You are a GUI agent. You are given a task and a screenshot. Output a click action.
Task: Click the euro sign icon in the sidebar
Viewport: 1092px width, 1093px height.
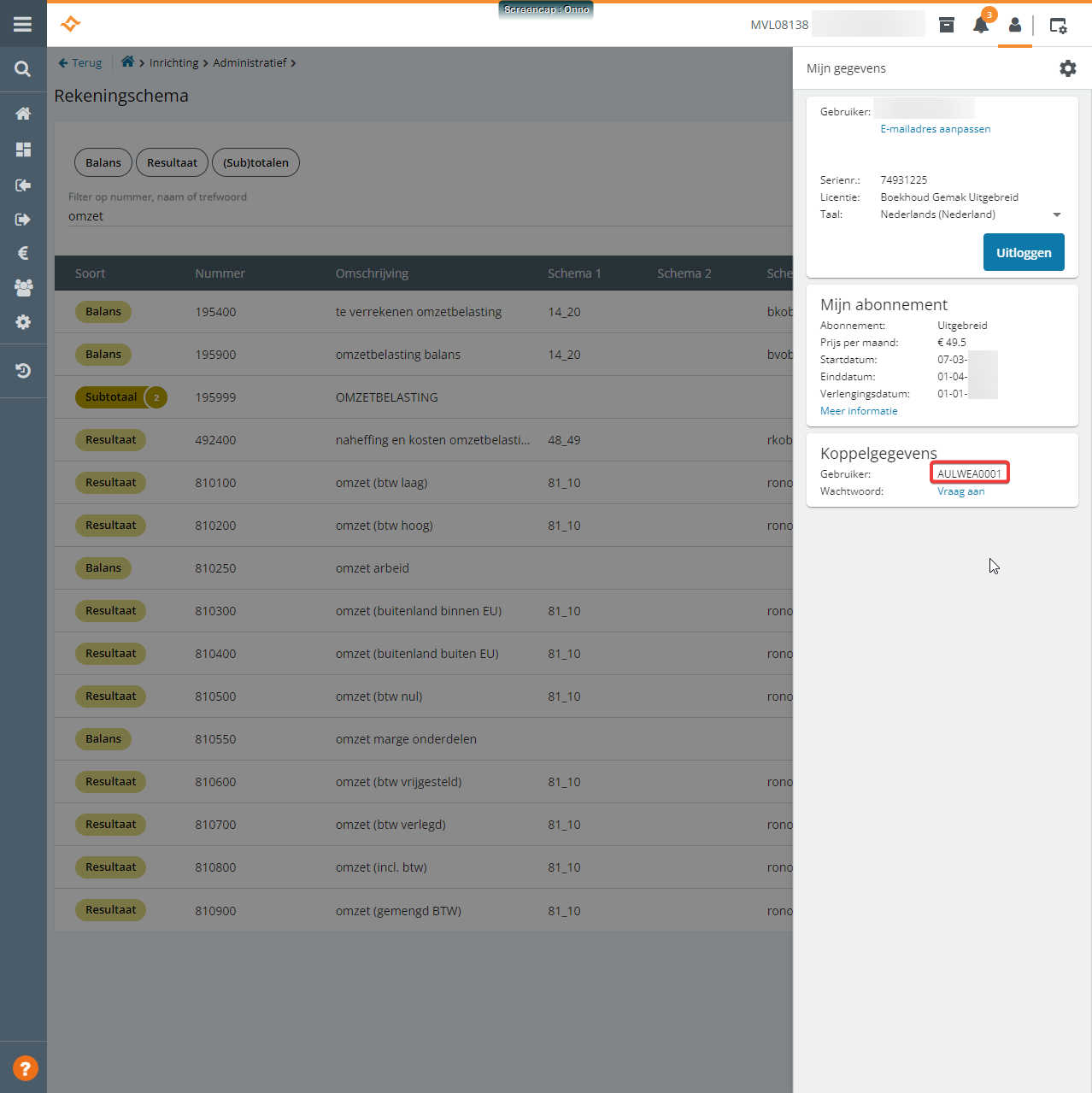click(x=23, y=253)
